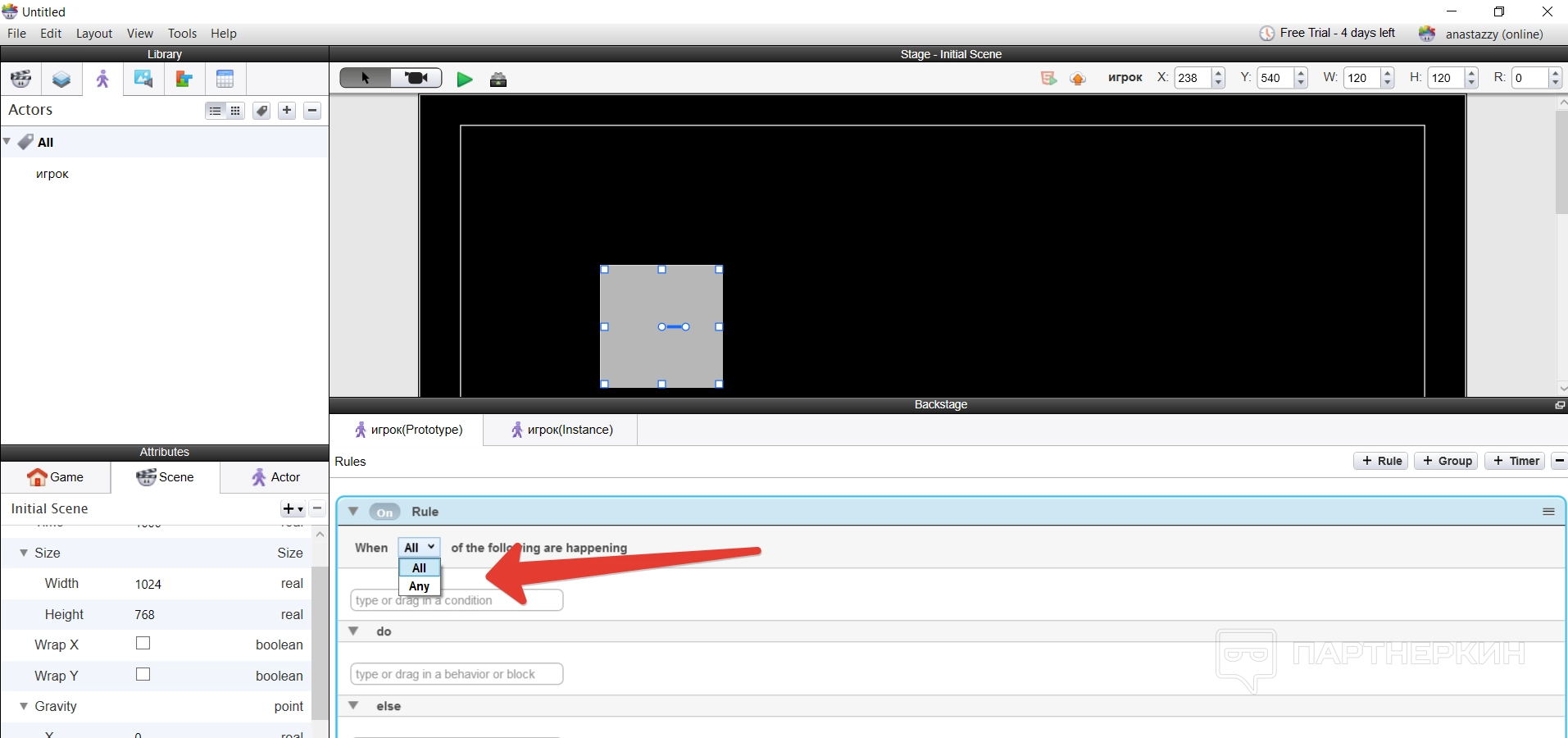
Task: Play the game preview
Action: (465, 80)
